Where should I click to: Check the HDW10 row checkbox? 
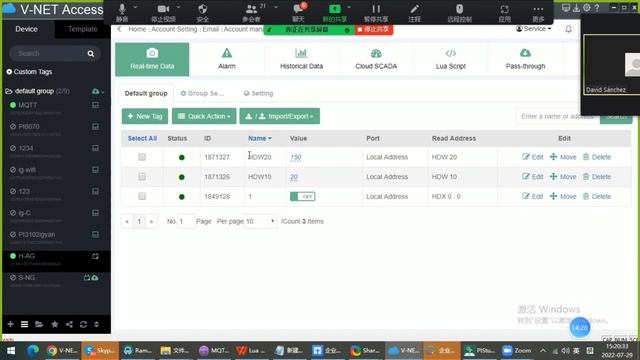pyautogui.click(x=142, y=176)
